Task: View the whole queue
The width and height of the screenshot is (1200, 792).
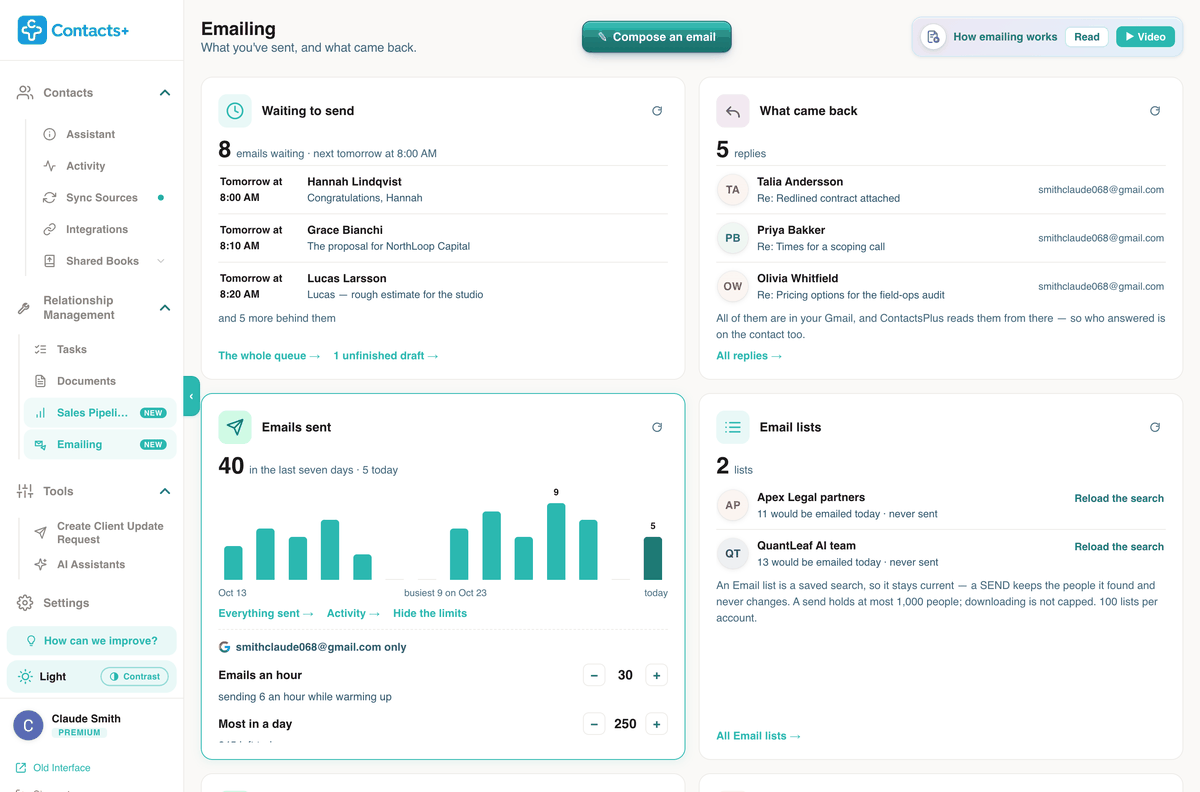Action: point(270,355)
